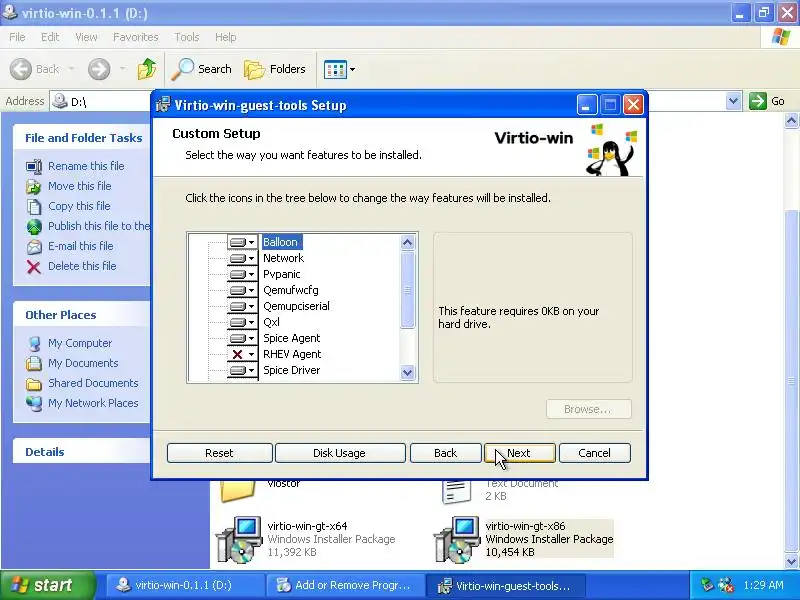The image size is (800, 600).
Task: Click the Explorer window scroll up arrow
Action: (x=791, y=121)
